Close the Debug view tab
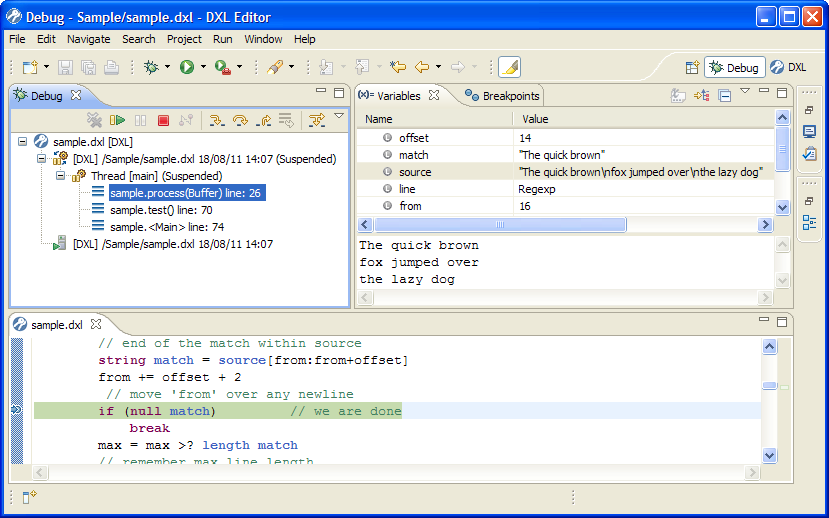Viewport: 829px width, 518px height. point(76,95)
